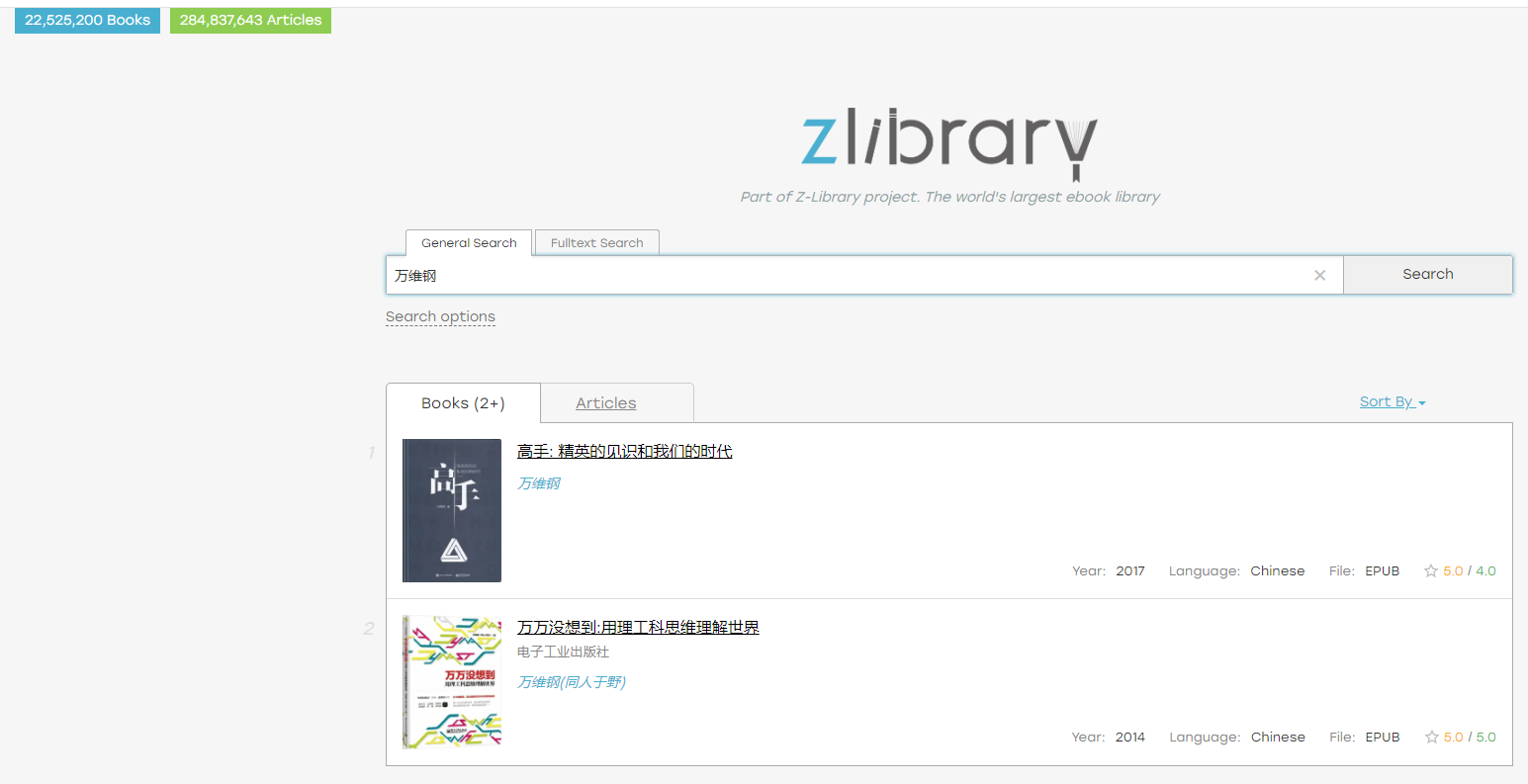1528x784 pixels.
Task: Open the book 高手: 精英的见识和我们的时代
Action: point(625,451)
